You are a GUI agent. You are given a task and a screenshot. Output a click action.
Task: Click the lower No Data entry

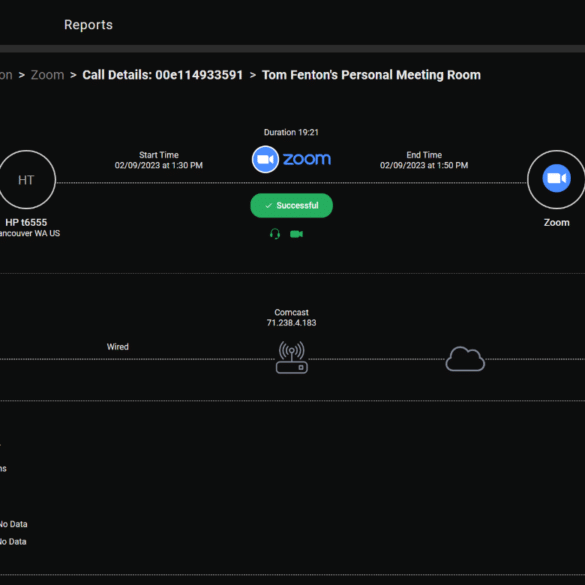pos(13,542)
